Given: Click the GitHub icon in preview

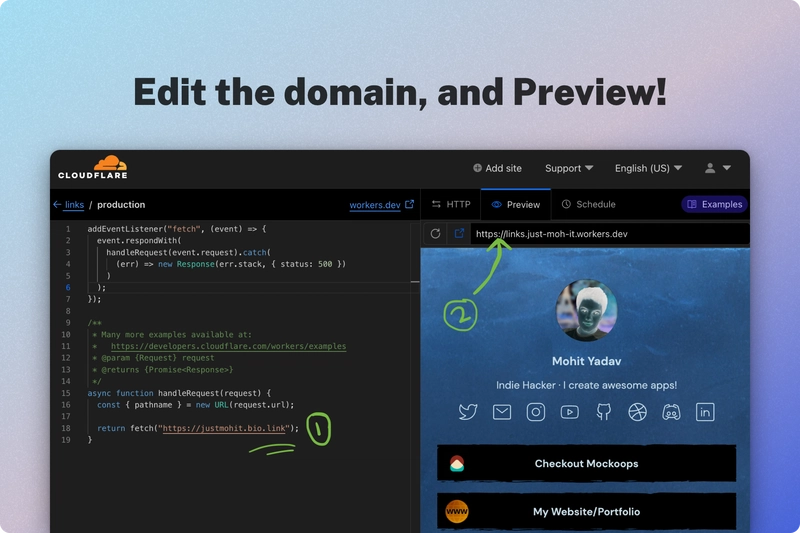Looking at the screenshot, I should click(x=604, y=412).
